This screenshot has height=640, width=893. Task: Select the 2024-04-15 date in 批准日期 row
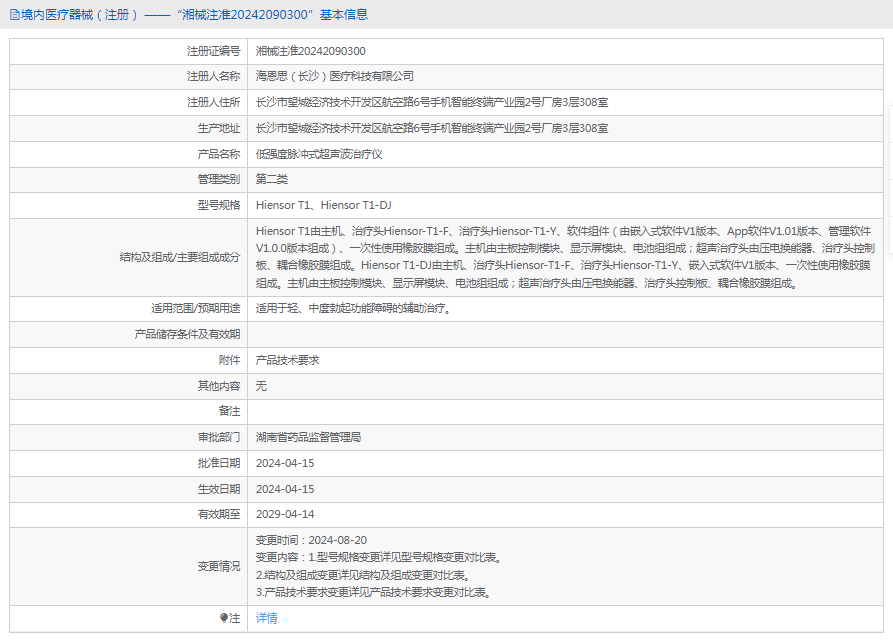(x=285, y=463)
